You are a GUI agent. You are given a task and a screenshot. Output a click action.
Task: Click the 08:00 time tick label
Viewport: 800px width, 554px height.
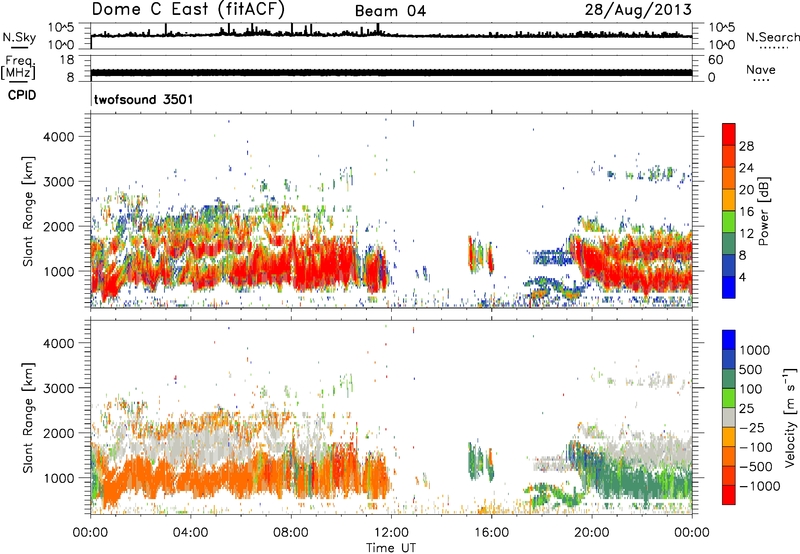click(291, 533)
